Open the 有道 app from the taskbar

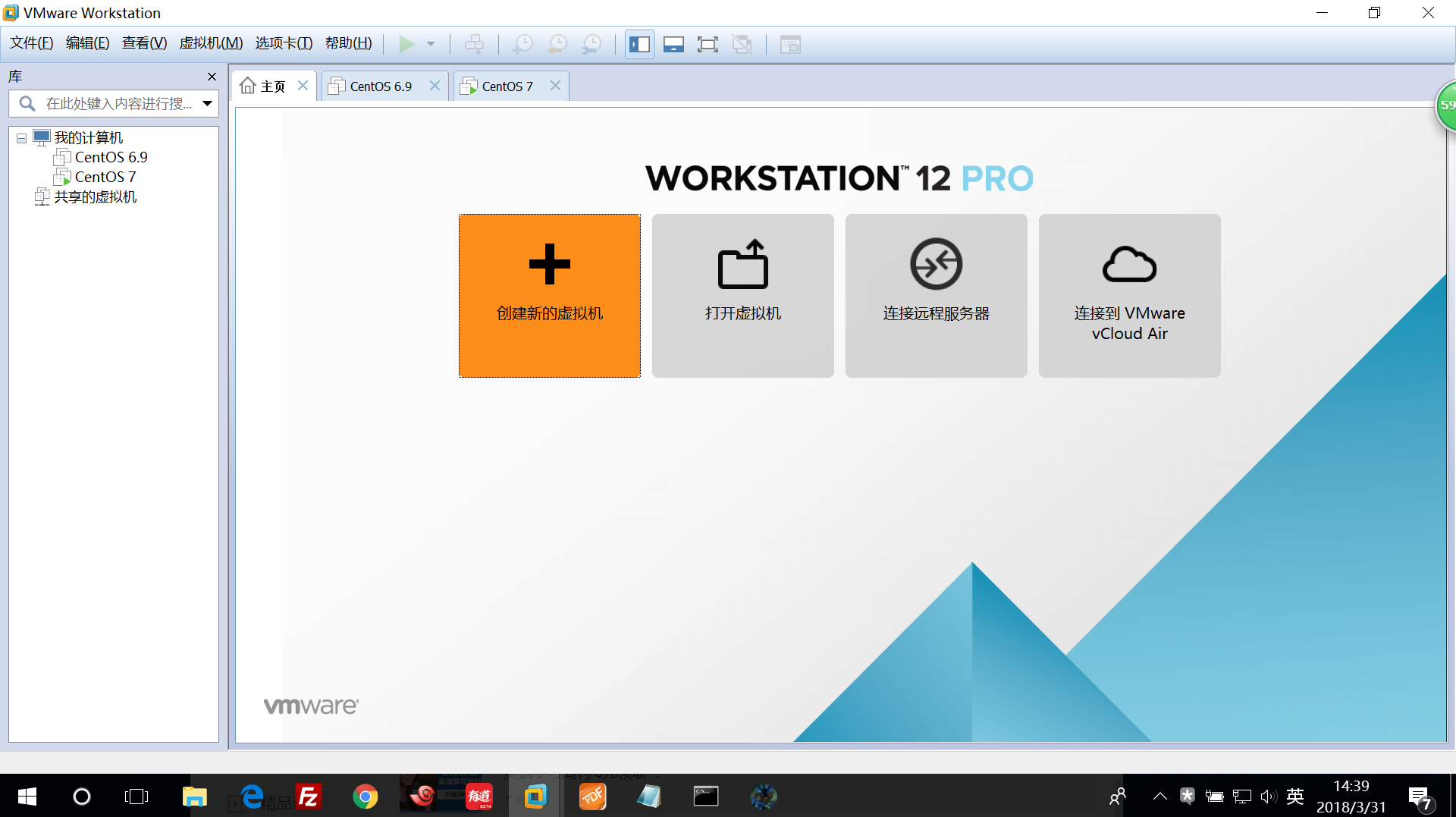click(479, 796)
